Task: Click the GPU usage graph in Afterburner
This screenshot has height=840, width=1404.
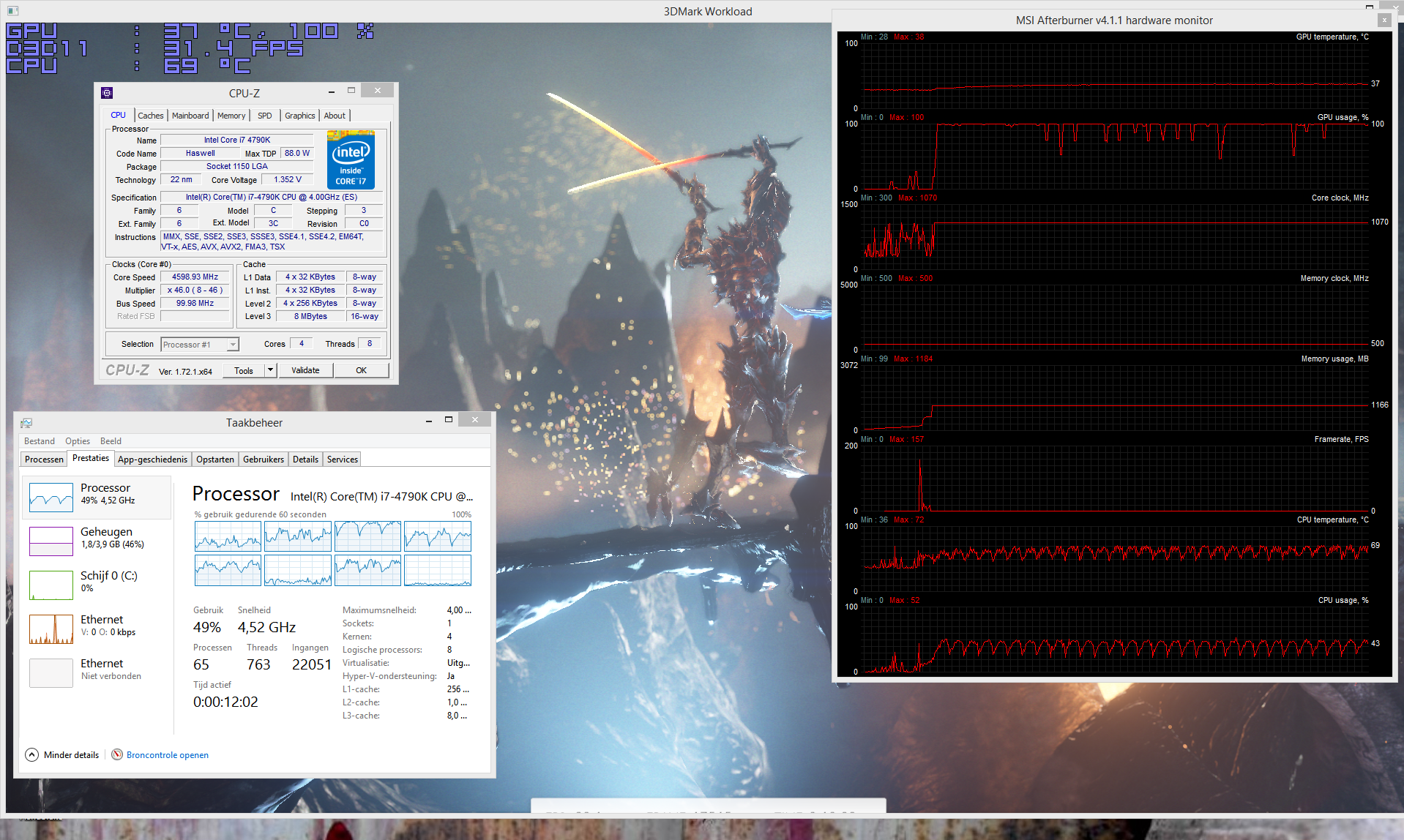Action: 1115,157
